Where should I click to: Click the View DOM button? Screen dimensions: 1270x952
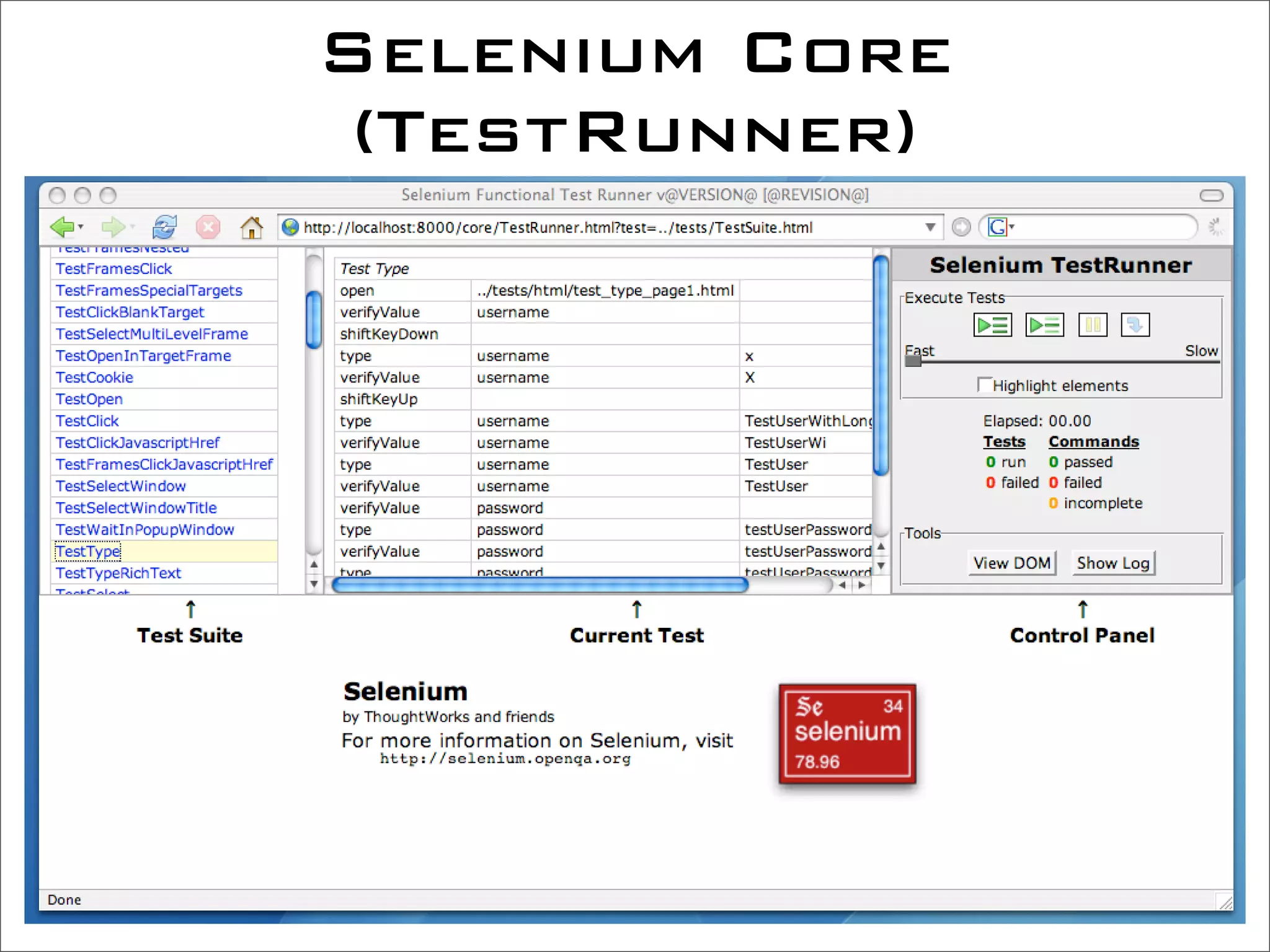1012,563
